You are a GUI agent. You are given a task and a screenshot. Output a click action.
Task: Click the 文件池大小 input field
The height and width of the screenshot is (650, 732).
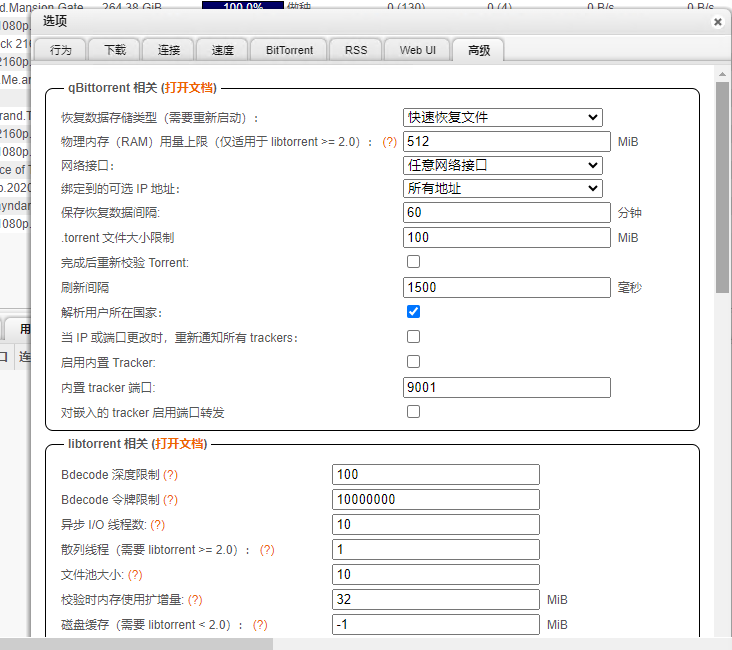[x=436, y=574]
